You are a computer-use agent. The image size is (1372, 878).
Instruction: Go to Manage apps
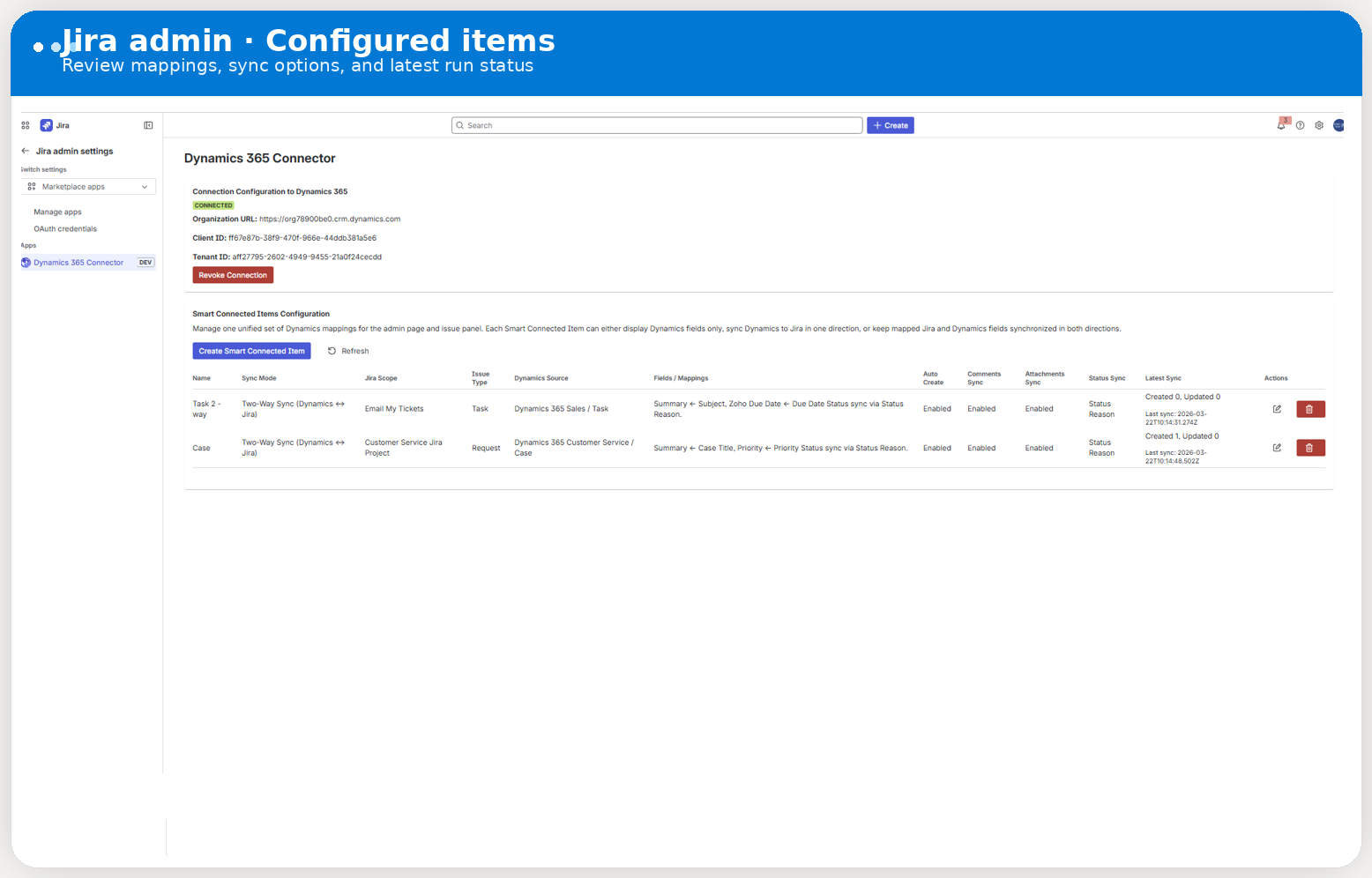(57, 212)
